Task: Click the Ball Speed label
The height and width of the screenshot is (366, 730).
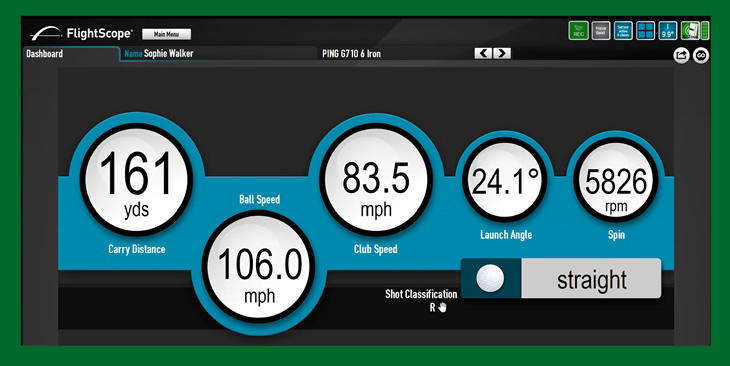Action: (x=259, y=199)
